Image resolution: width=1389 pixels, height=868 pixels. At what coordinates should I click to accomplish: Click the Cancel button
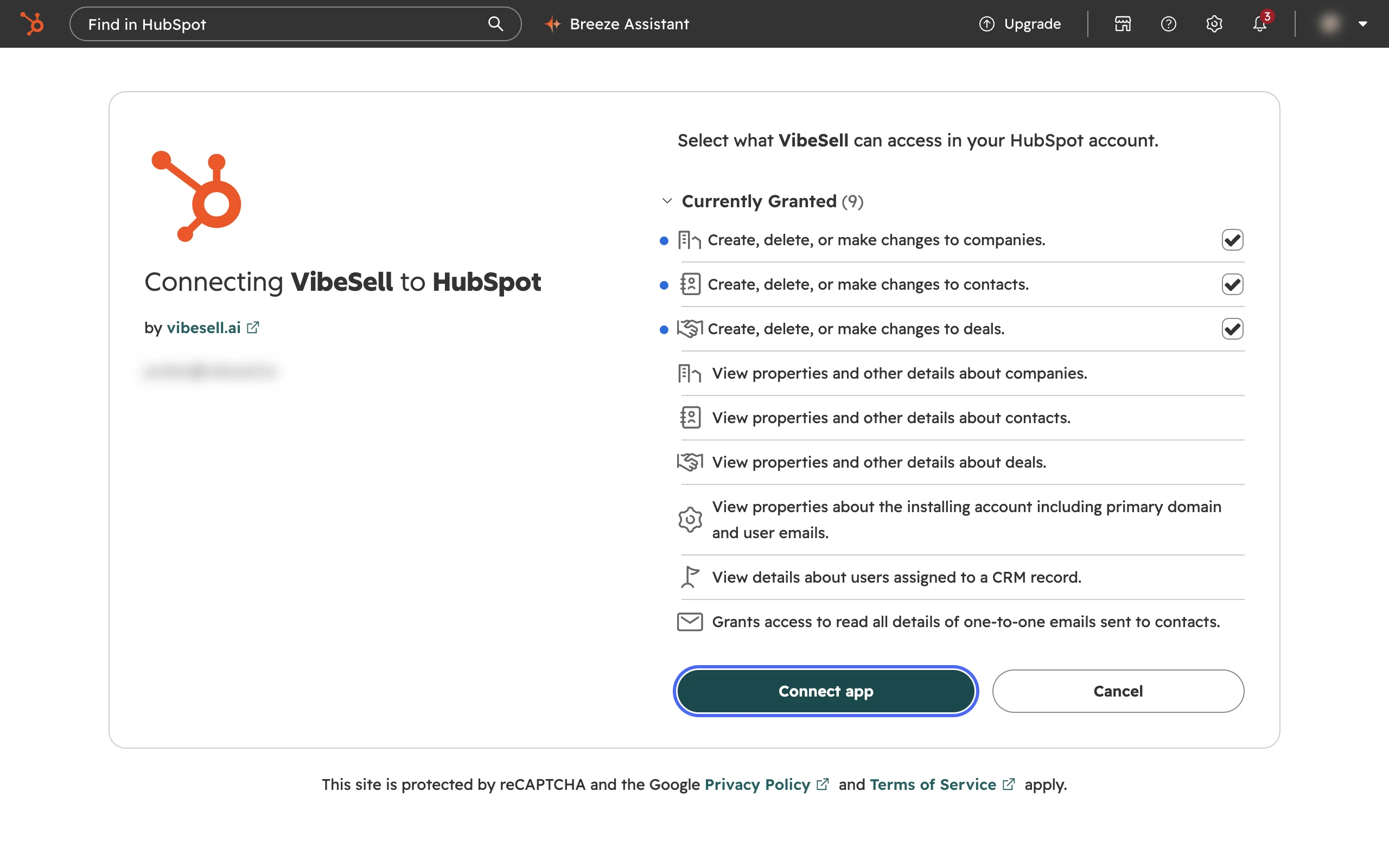tap(1118, 691)
